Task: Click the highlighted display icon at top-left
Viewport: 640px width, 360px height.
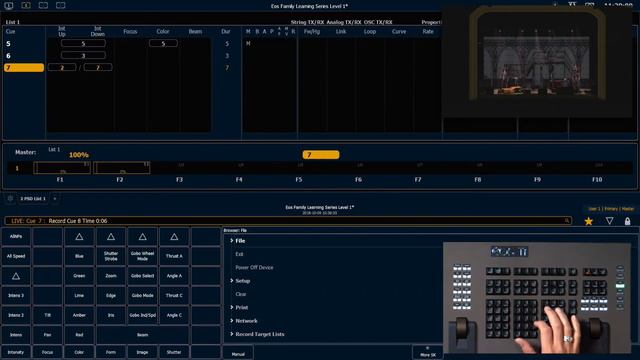Action: point(9,5)
